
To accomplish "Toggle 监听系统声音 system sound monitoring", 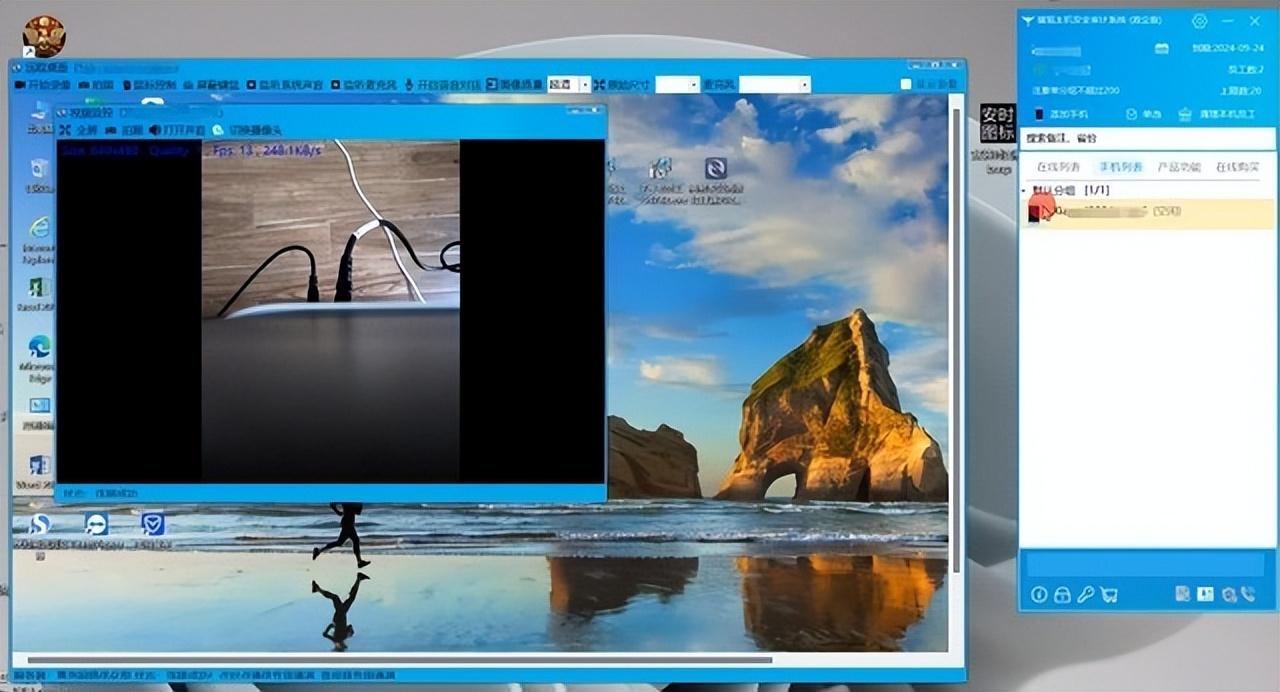I will (x=252, y=85).
